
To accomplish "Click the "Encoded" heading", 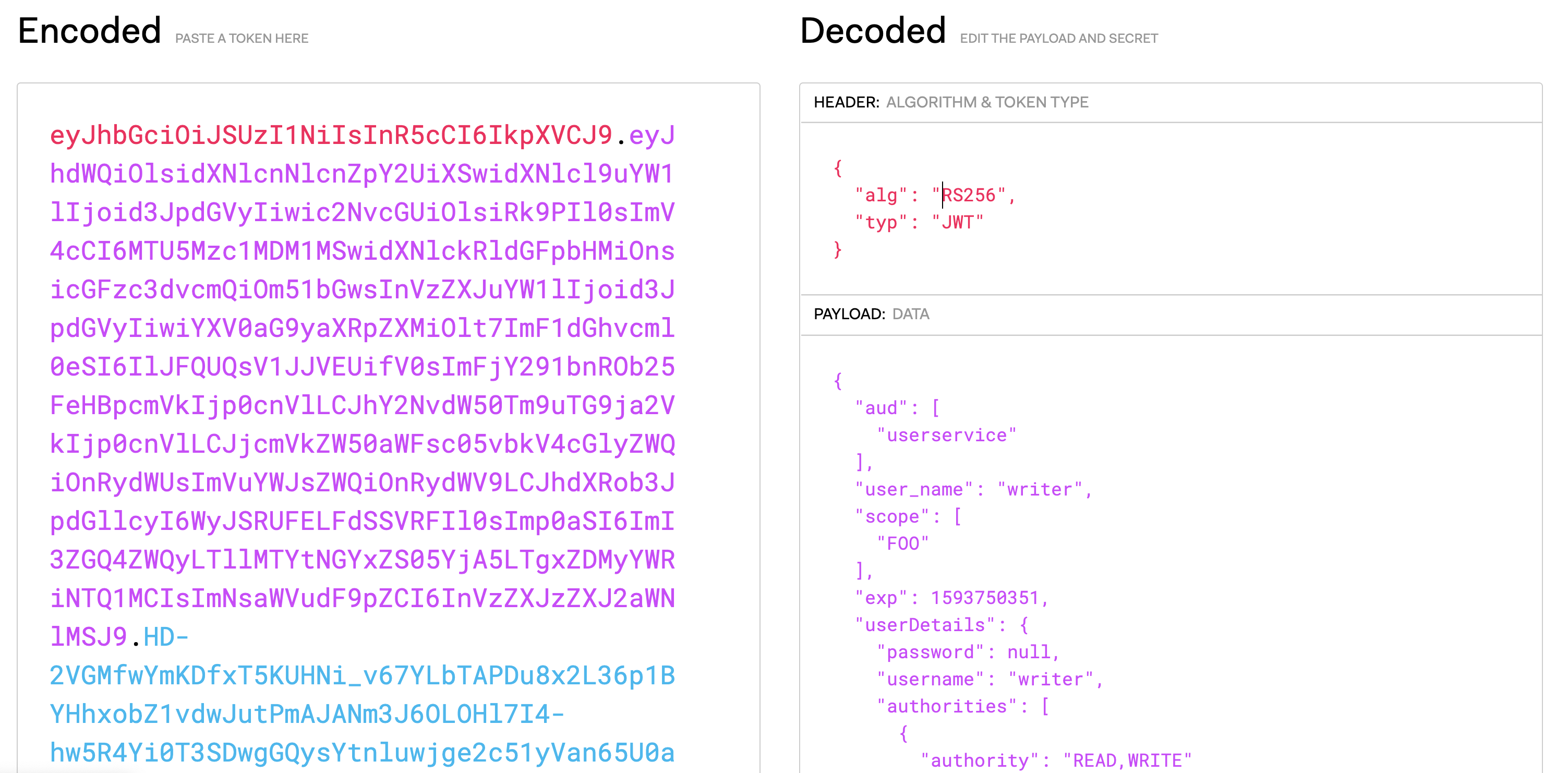I will click(x=90, y=31).
